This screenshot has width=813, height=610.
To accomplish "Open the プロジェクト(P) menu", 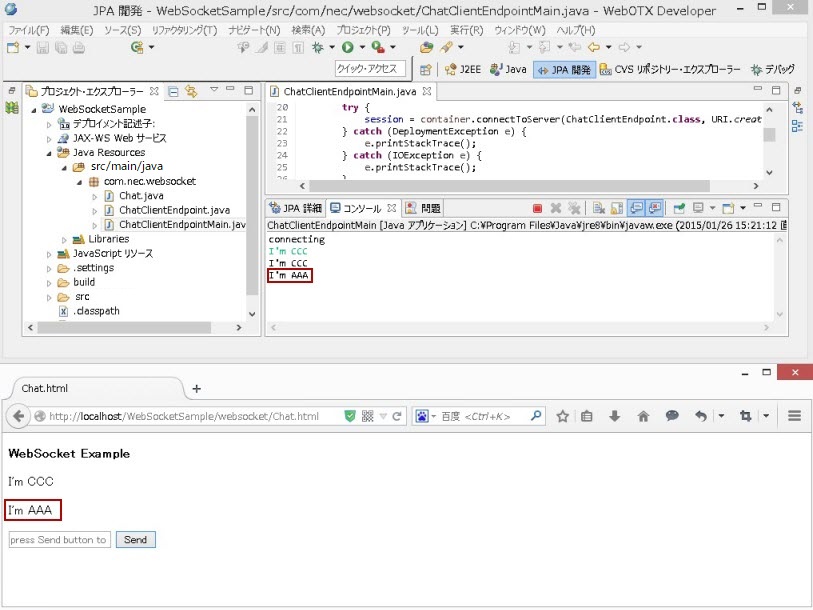I will coord(362,30).
